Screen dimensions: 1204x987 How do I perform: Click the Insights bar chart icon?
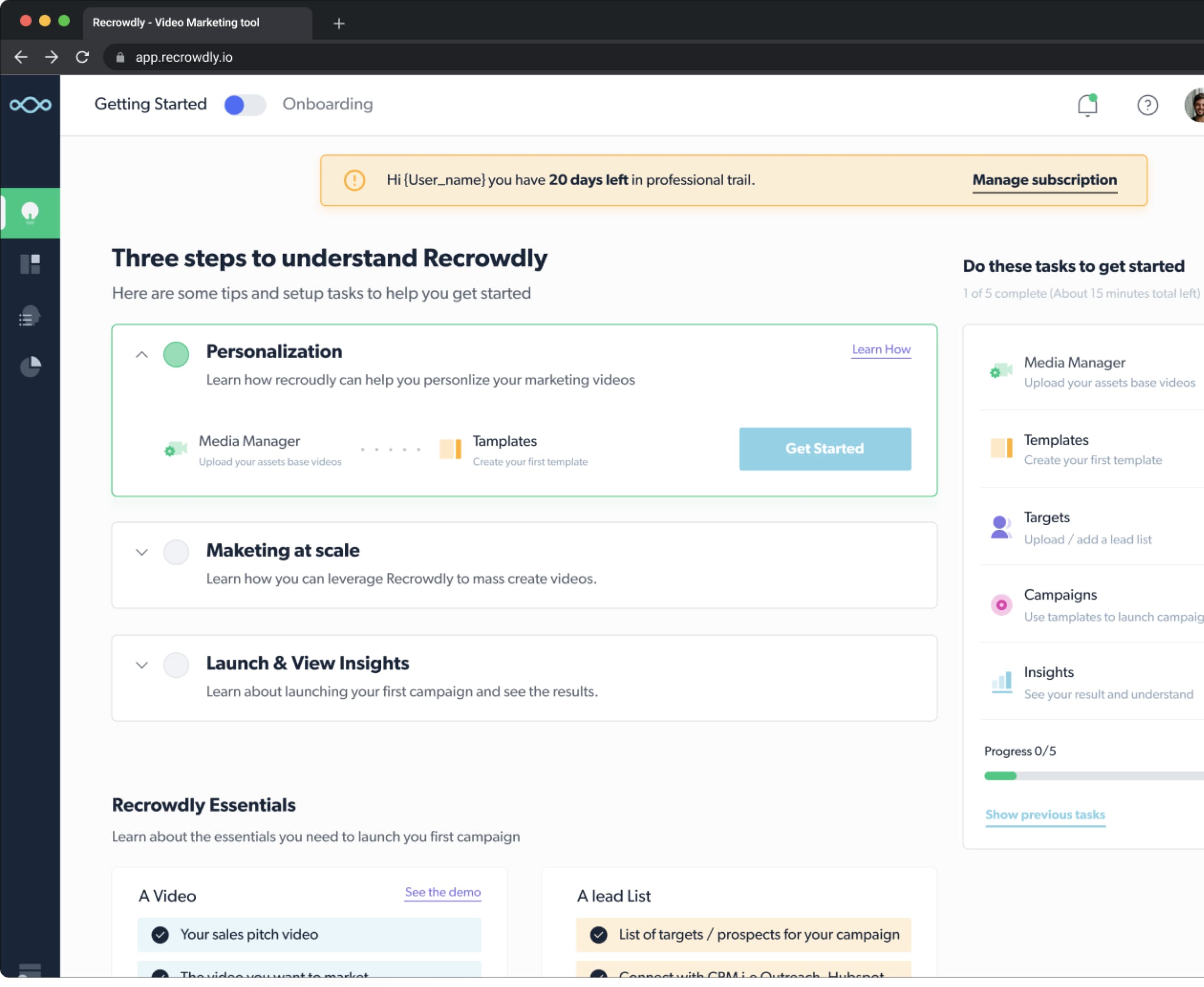coord(1002,682)
